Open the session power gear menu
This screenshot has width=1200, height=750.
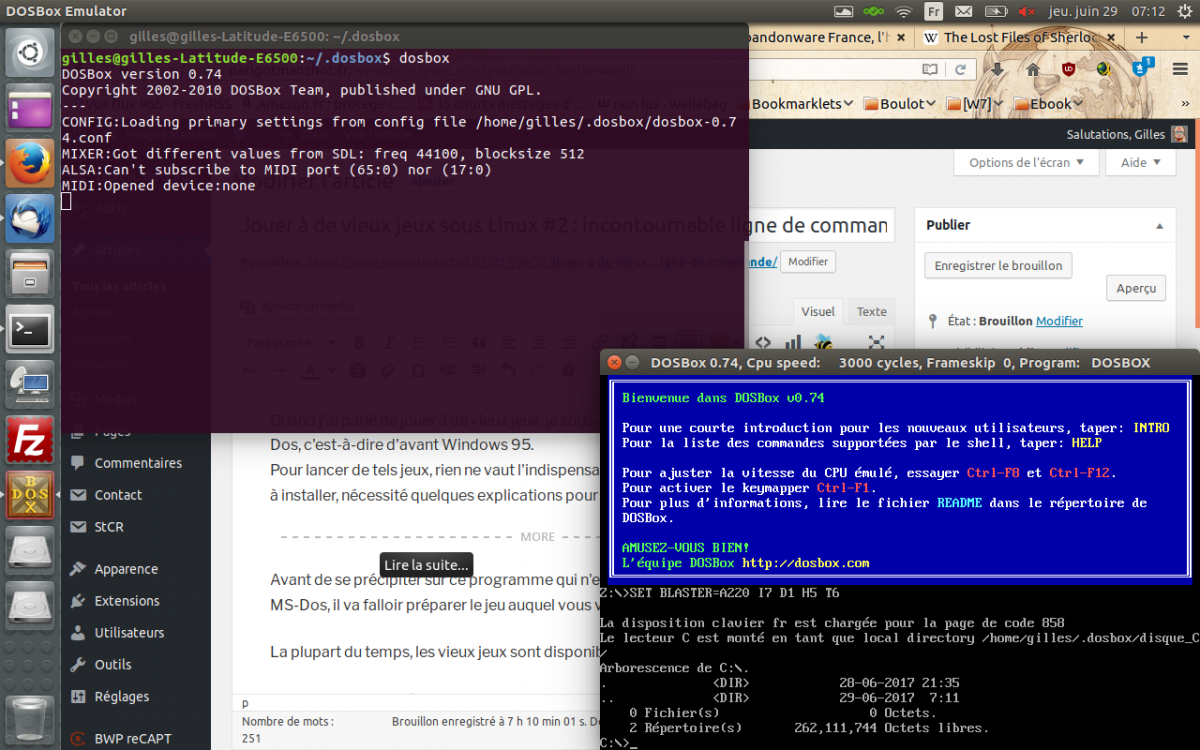point(1183,12)
